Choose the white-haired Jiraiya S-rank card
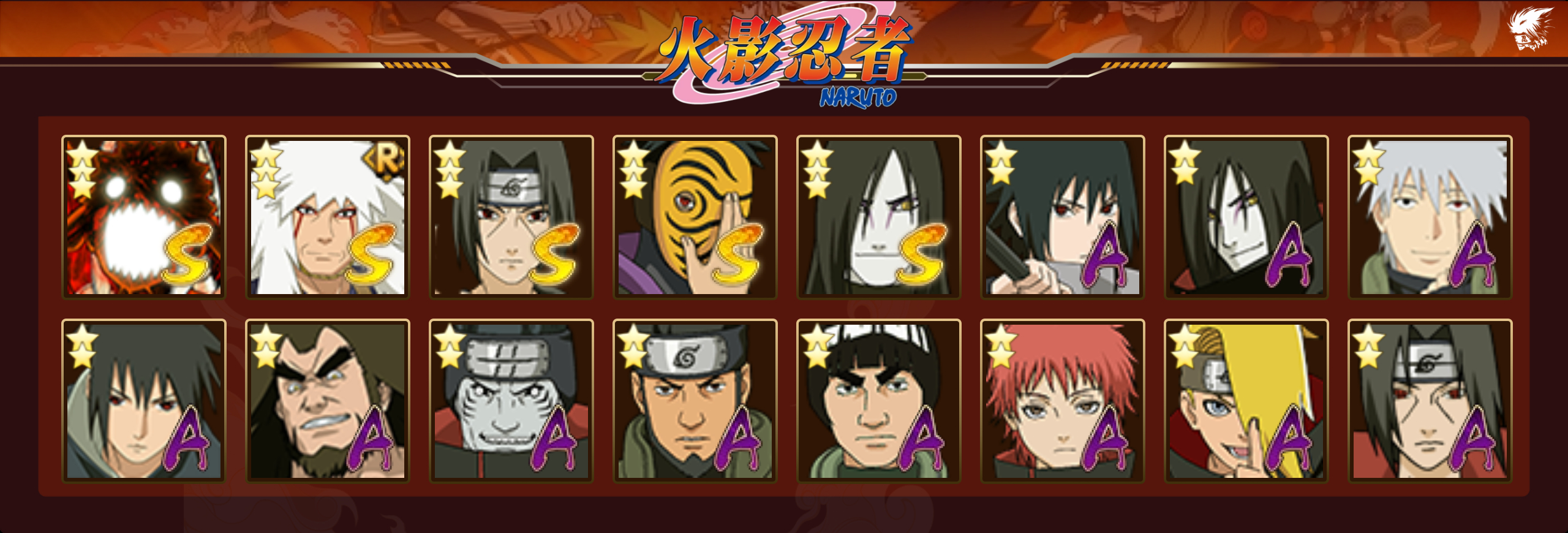The height and width of the screenshot is (533, 1568). click(328, 217)
